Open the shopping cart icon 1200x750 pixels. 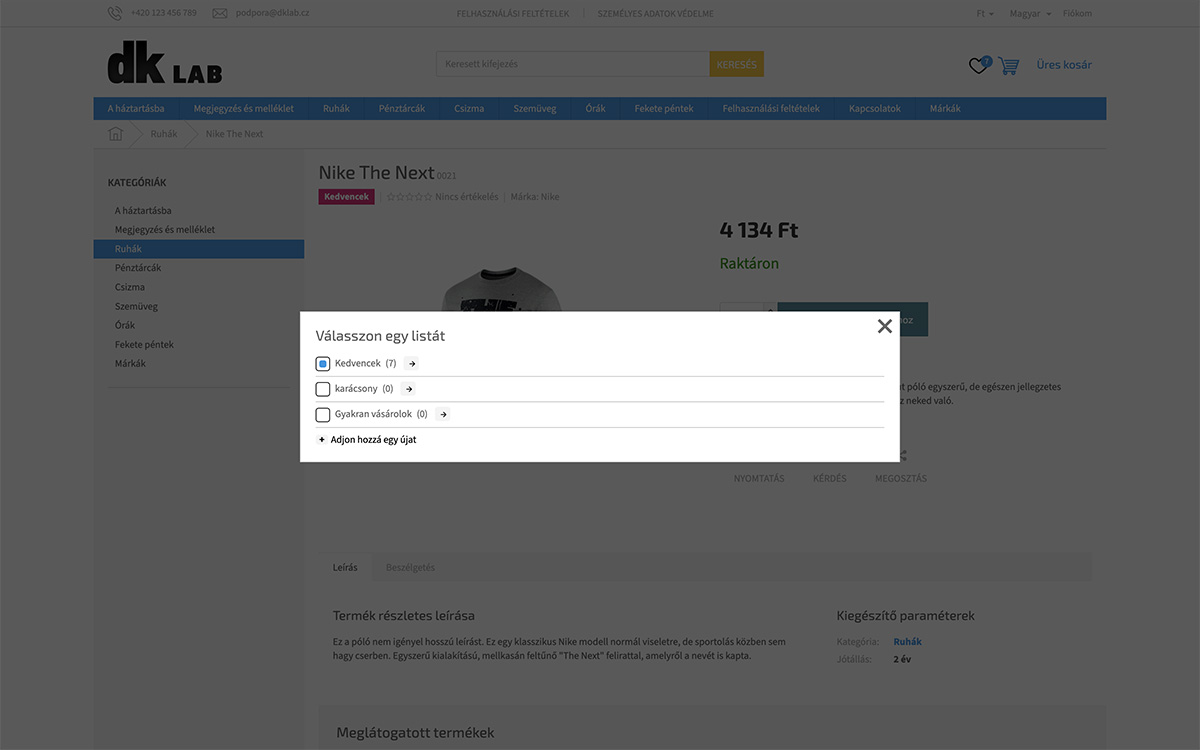tap(1008, 66)
